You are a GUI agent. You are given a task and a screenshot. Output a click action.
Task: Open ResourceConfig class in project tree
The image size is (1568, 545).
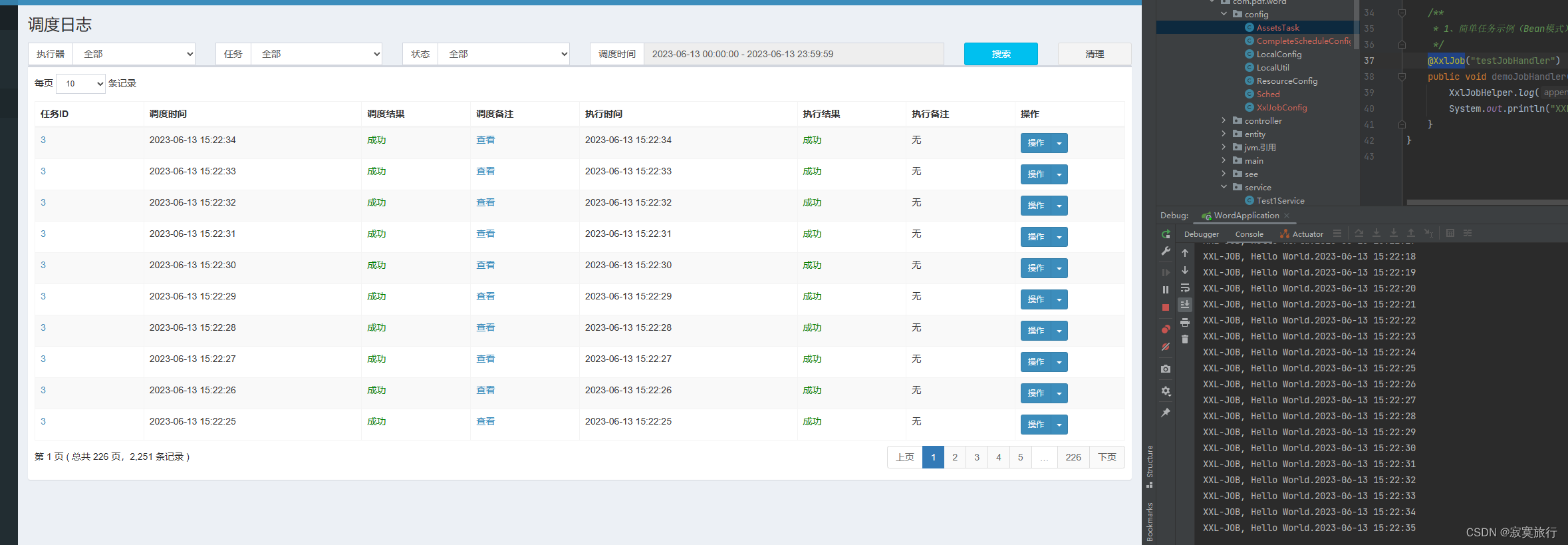tap(1287, 81)
